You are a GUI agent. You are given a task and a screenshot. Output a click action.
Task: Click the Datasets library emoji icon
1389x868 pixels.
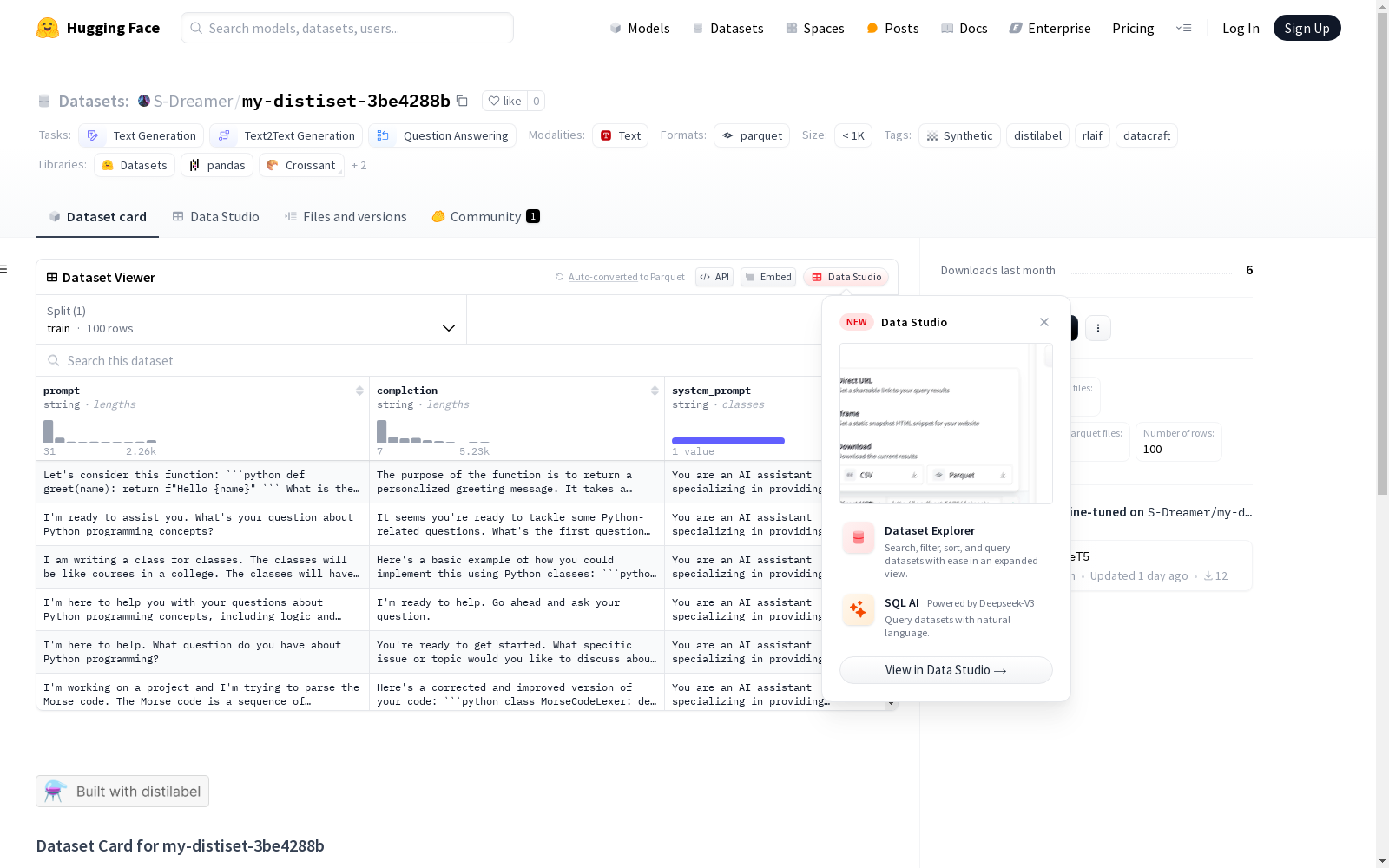click(x=108, y=165)
